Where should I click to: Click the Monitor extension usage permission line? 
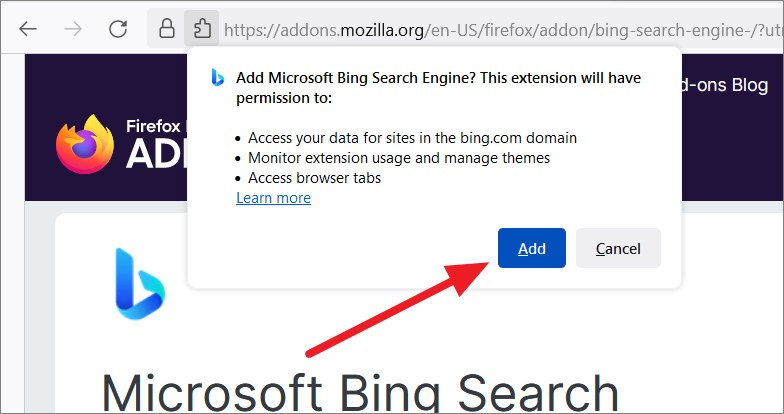pyautogui.click(x=399, y=158)
